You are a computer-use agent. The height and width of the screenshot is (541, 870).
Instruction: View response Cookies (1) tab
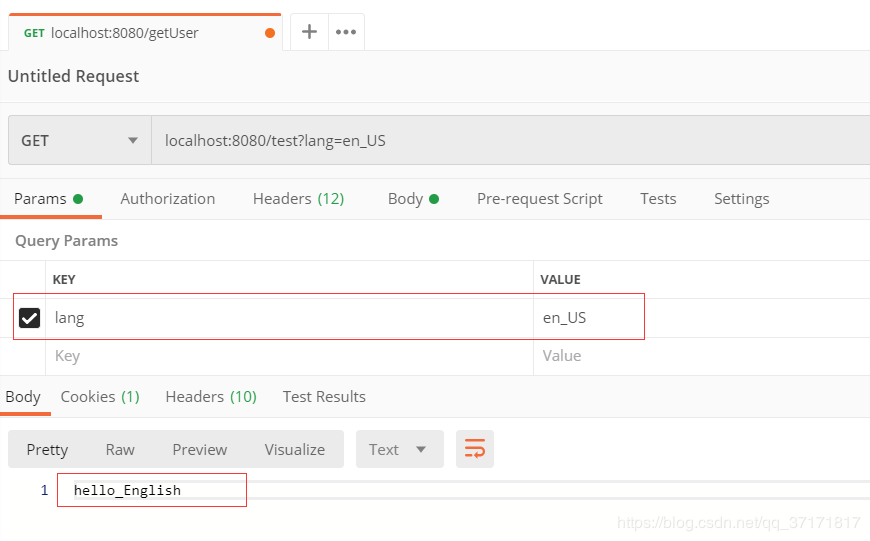click(x=100, y=396)
